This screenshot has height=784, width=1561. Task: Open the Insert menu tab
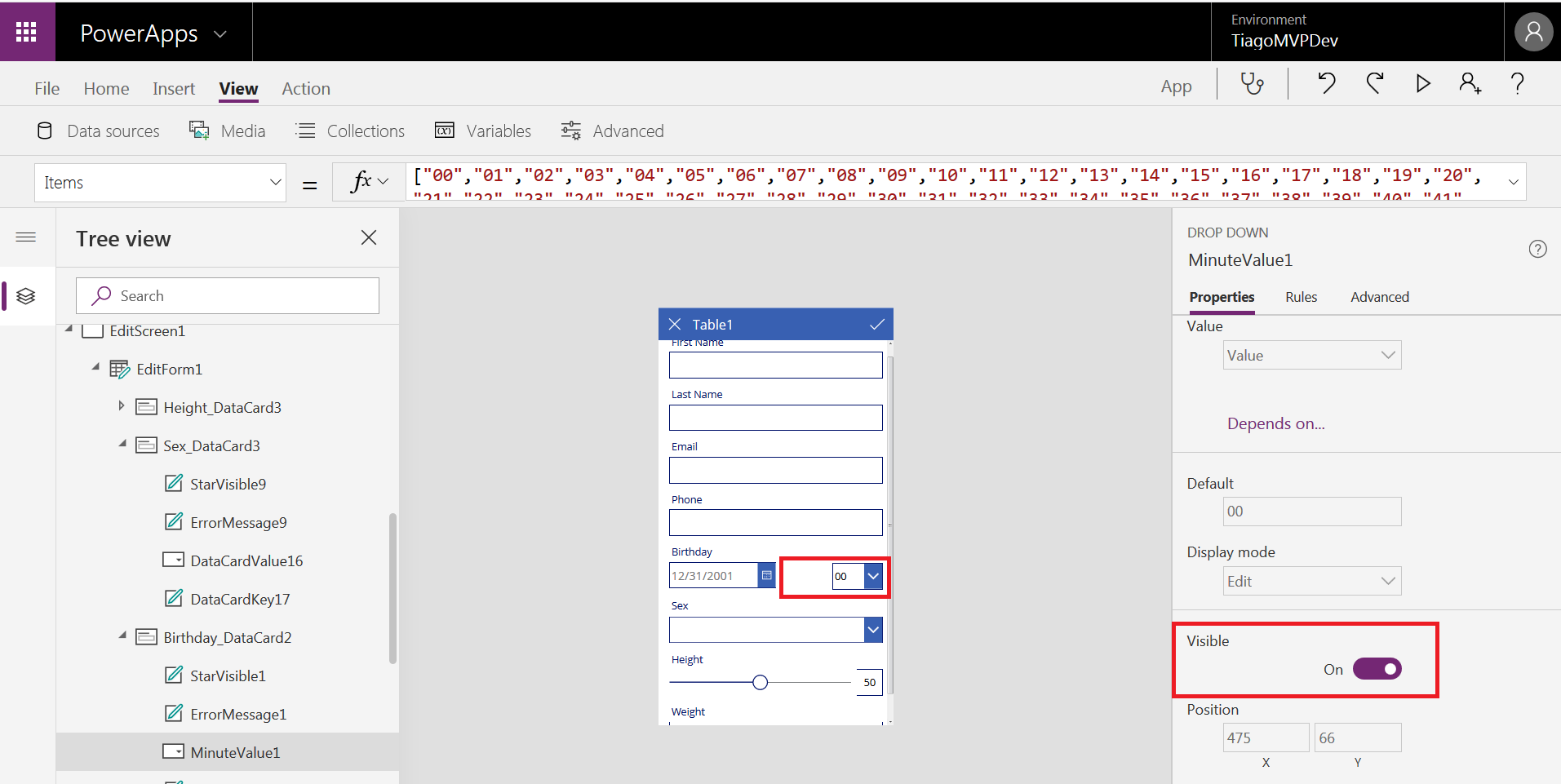pos(174,88)
